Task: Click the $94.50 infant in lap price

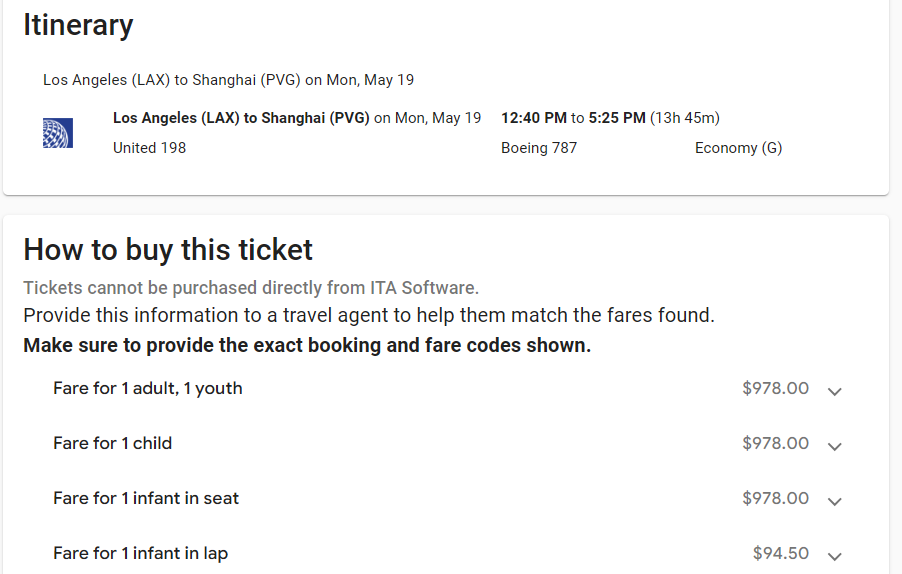Action: pos(781,553)
